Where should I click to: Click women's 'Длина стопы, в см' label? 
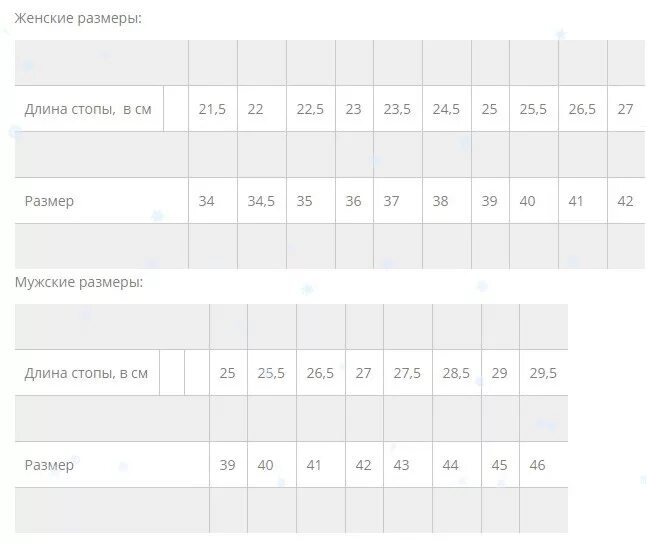88,109
